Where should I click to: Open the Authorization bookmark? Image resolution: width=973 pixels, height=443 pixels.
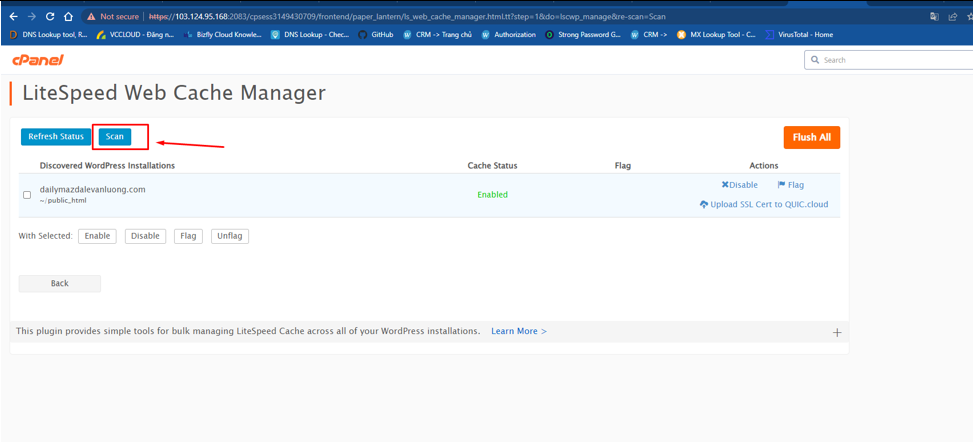pyautogui.click(x=508, y=35)
